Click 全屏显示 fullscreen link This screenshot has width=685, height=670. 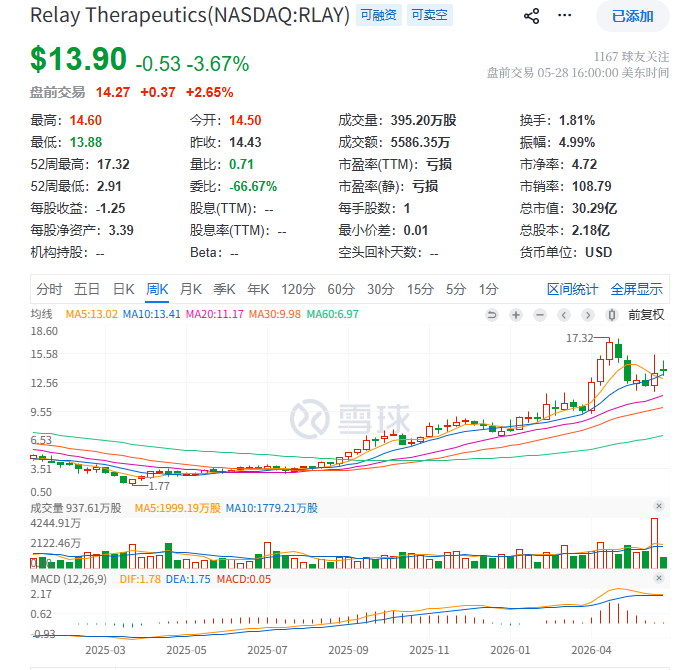(x=637, y=289)
